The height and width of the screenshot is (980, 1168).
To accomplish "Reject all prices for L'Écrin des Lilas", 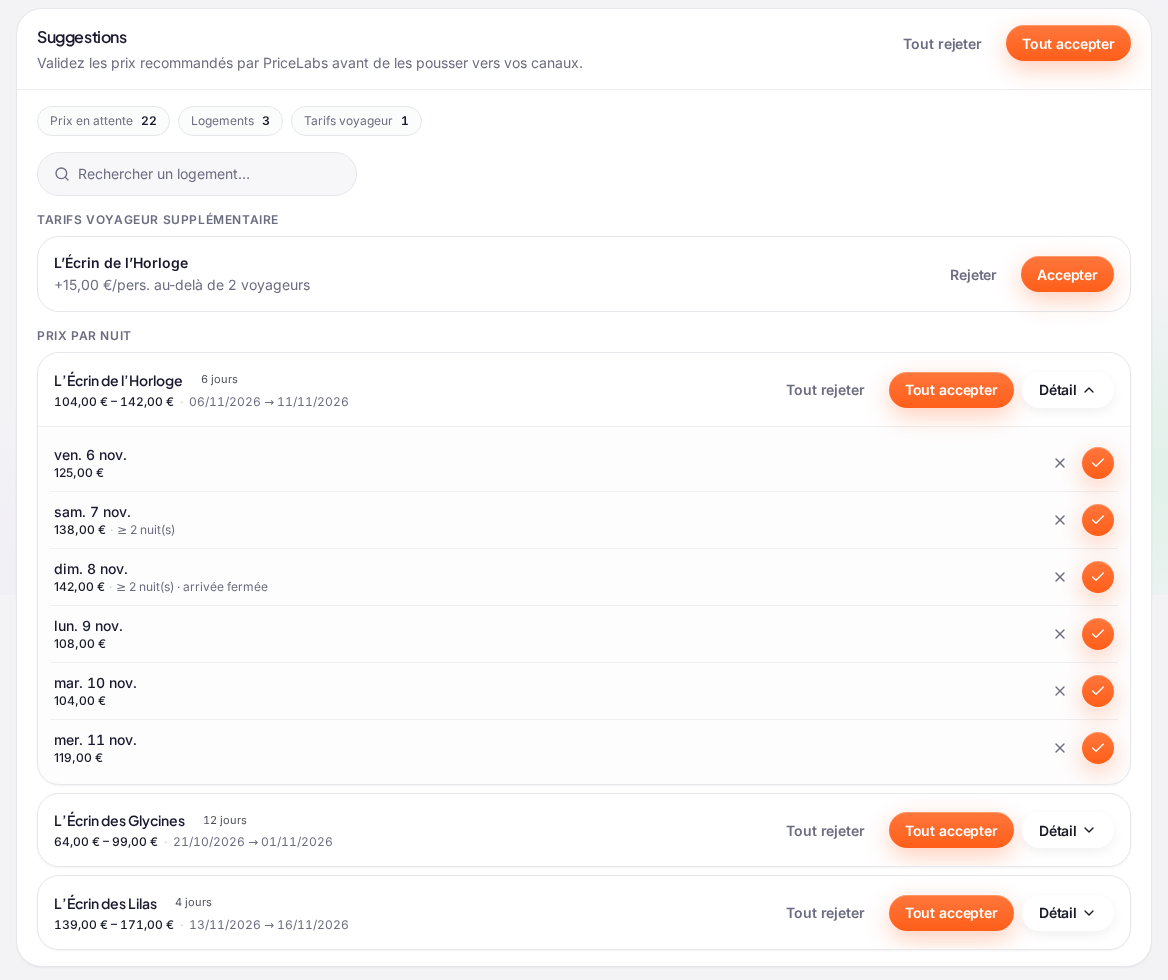I will pos(825,913).
